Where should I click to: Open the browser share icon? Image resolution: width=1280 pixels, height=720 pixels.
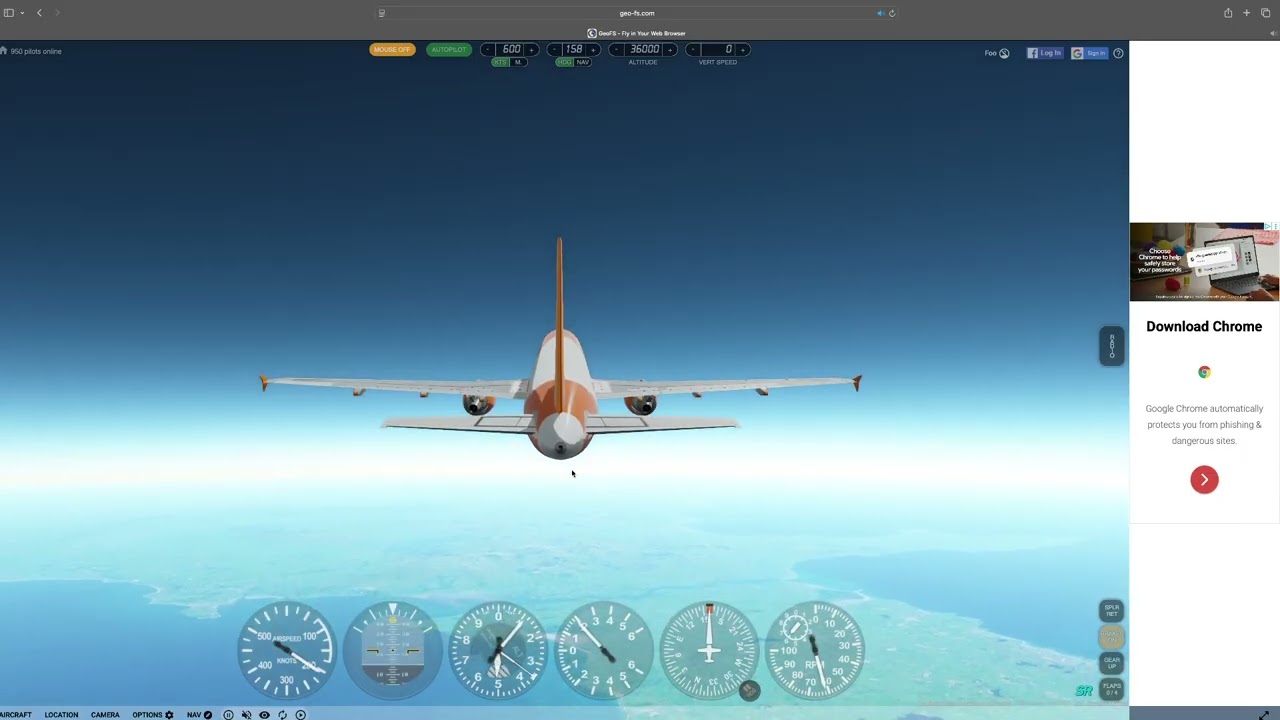(x=1228, y=13)
